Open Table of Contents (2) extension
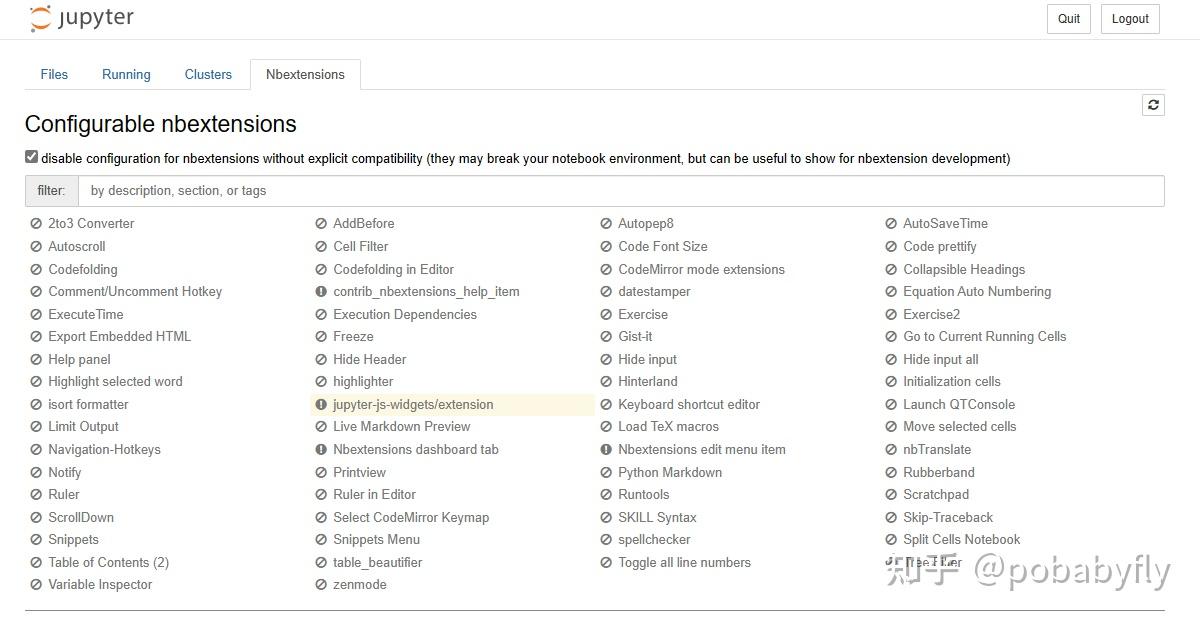The width and height of the screenshot is (1200, 623). (108, 562)
